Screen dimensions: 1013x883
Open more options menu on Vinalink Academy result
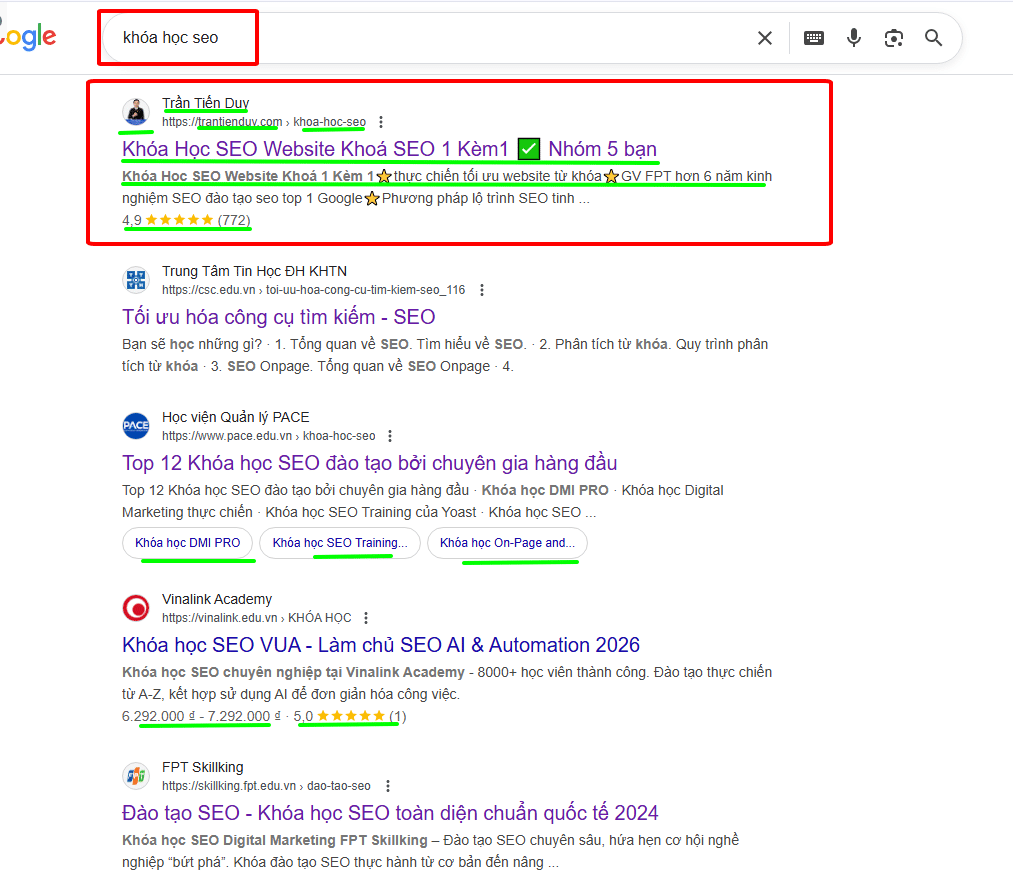tap(366, 617)
